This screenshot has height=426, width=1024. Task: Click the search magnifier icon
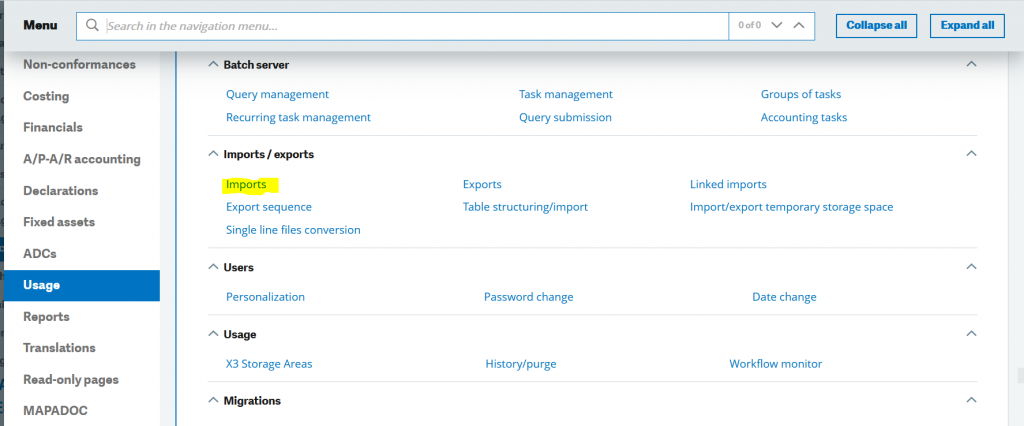(x=92, y=25)
